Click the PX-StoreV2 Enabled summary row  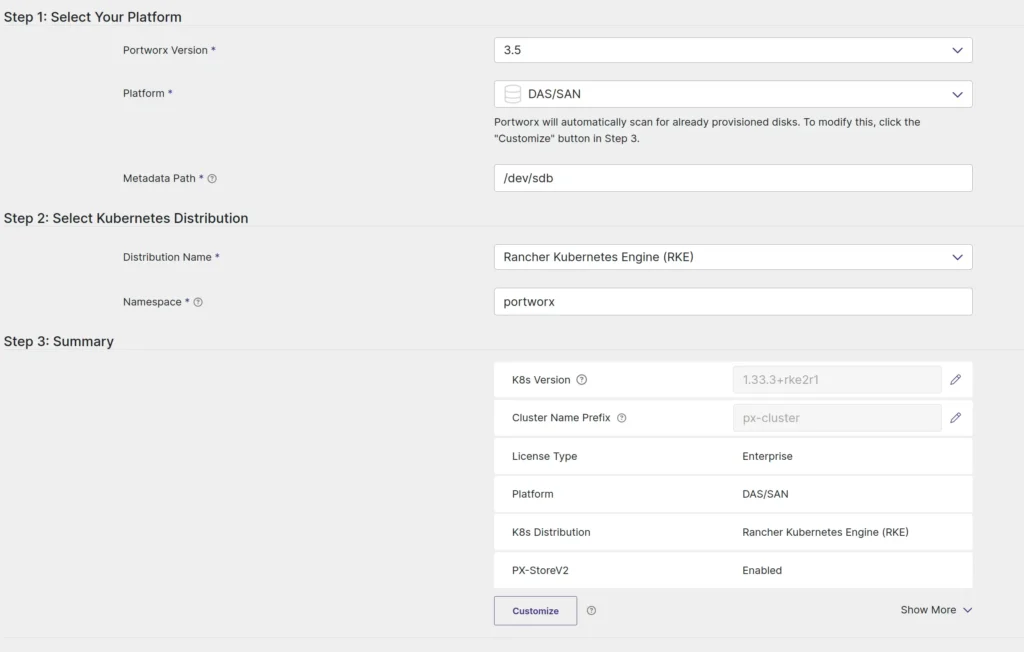click(x=732, y=570)
